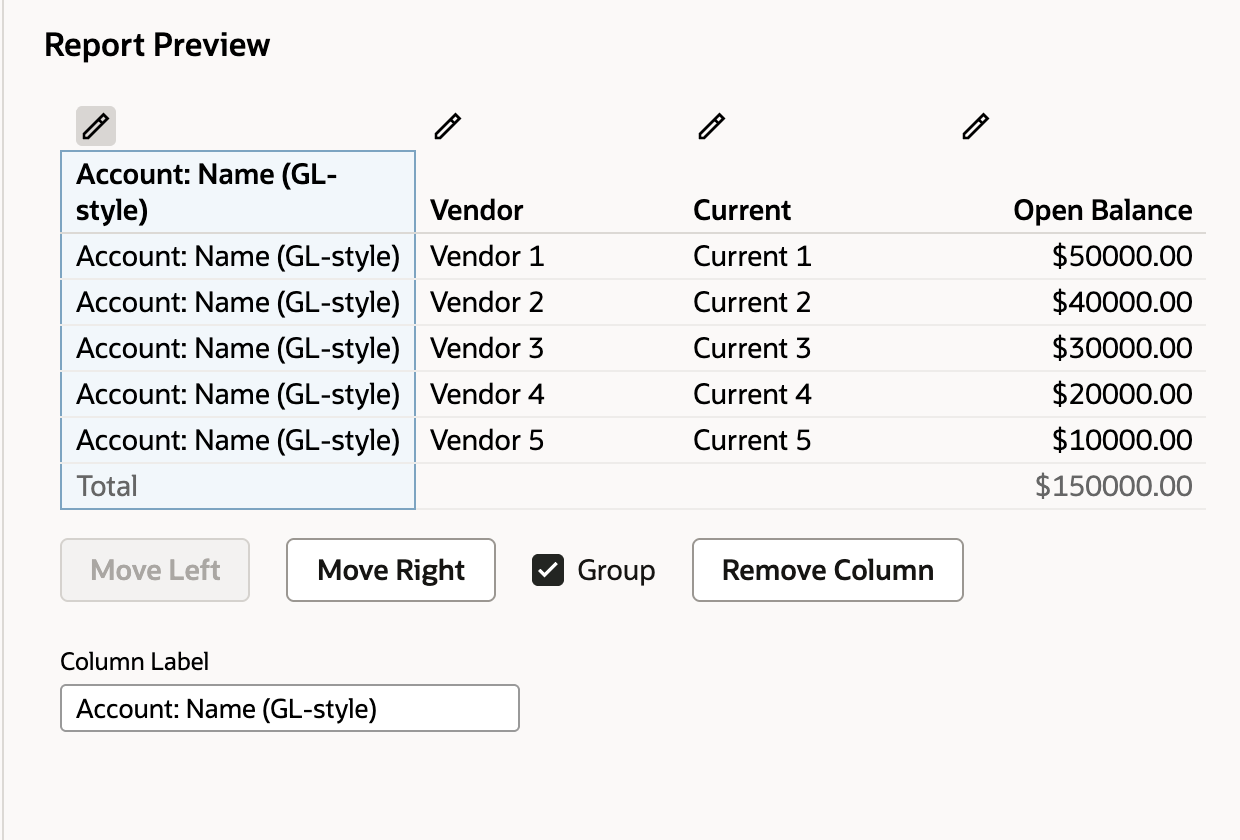Select the Open Balance column header

[1103, 210]
